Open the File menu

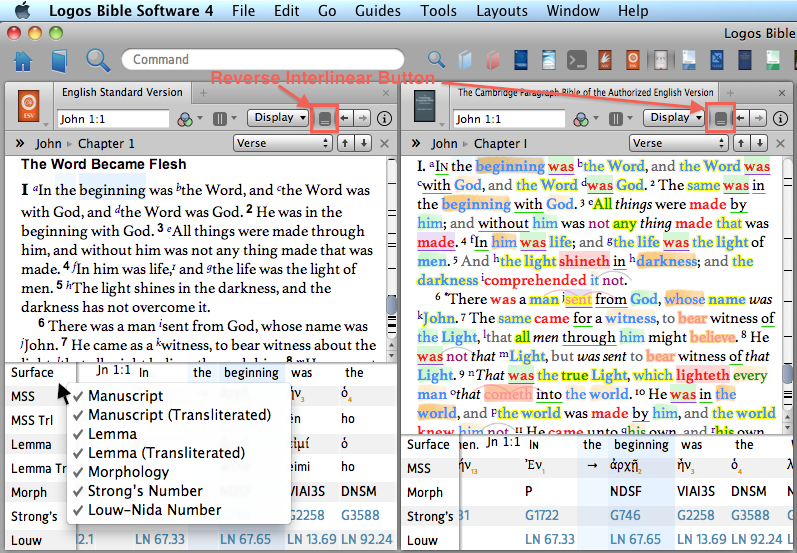pos(243,11)
